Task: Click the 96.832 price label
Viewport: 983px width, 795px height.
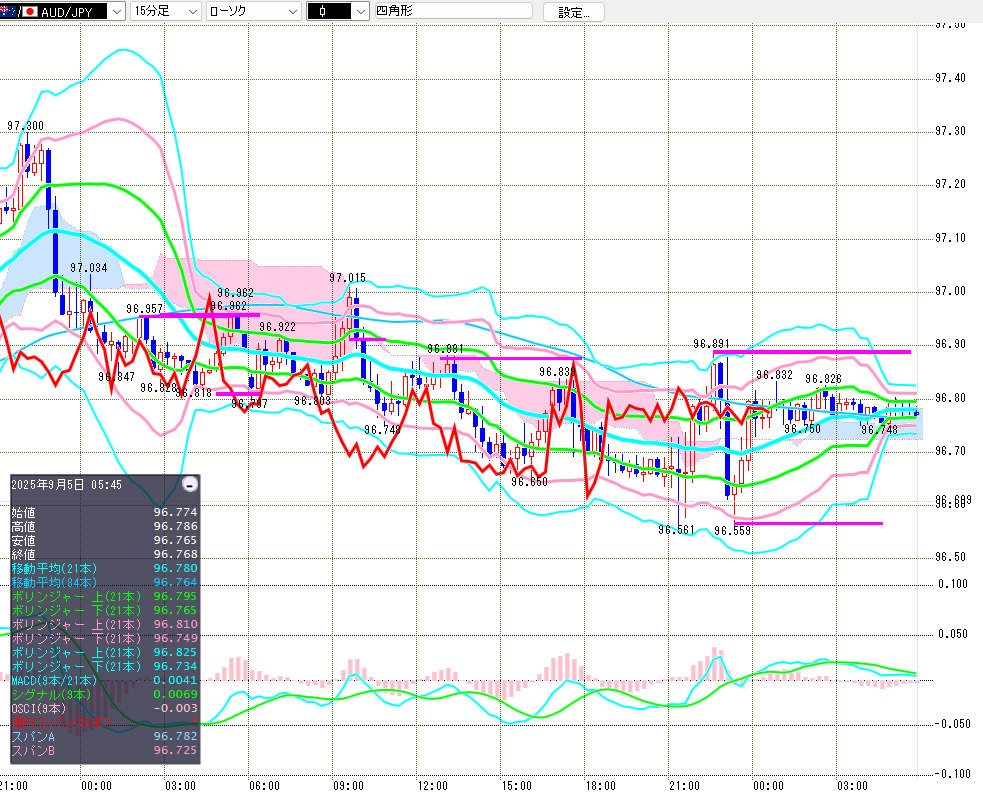Action: pos(774,375)
